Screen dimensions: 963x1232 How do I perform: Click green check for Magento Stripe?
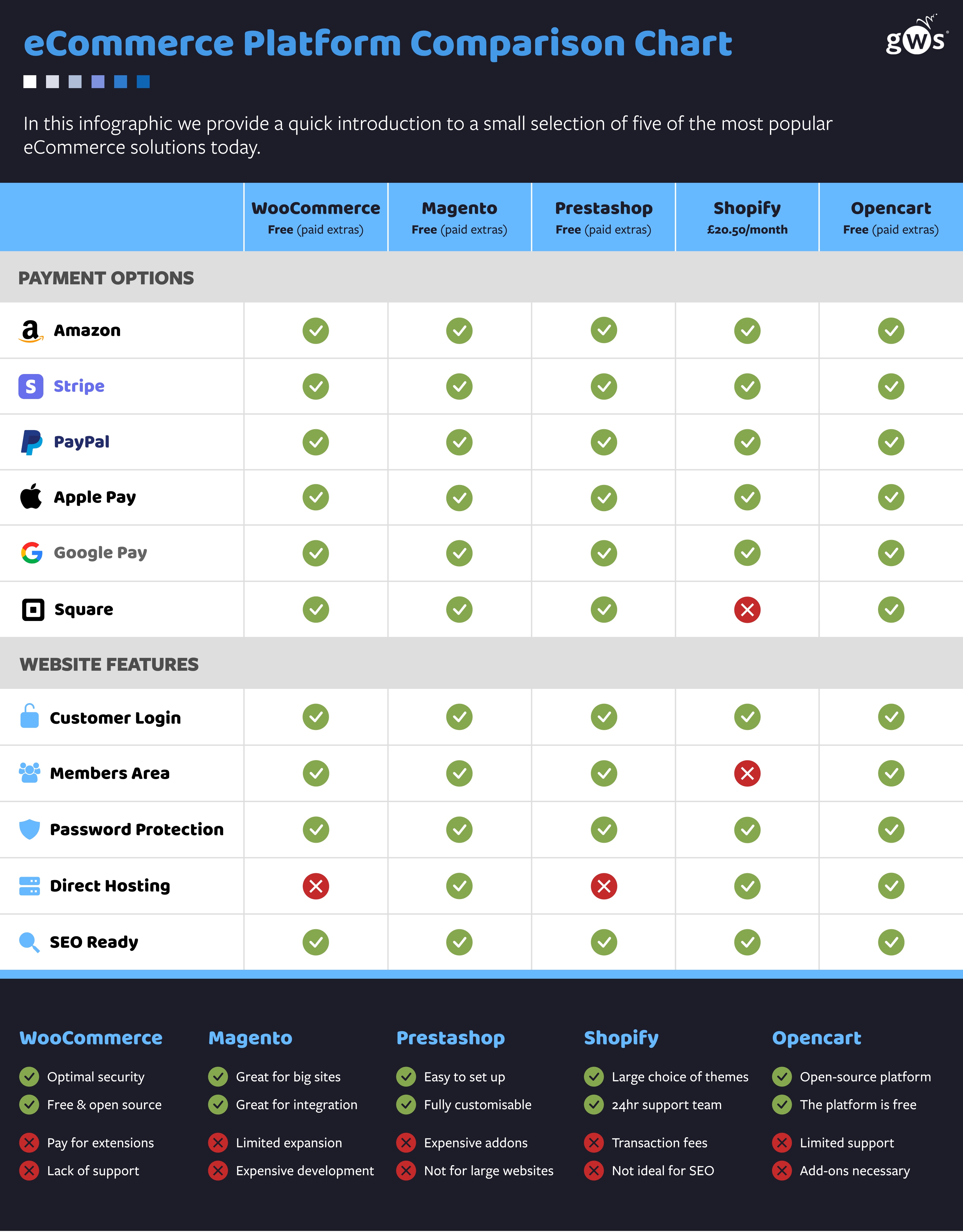click(460, 386)
